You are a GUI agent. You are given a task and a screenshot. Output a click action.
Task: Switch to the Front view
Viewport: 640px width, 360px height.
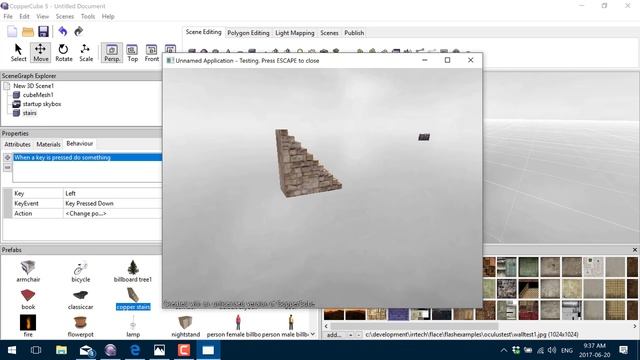[151, 53]
